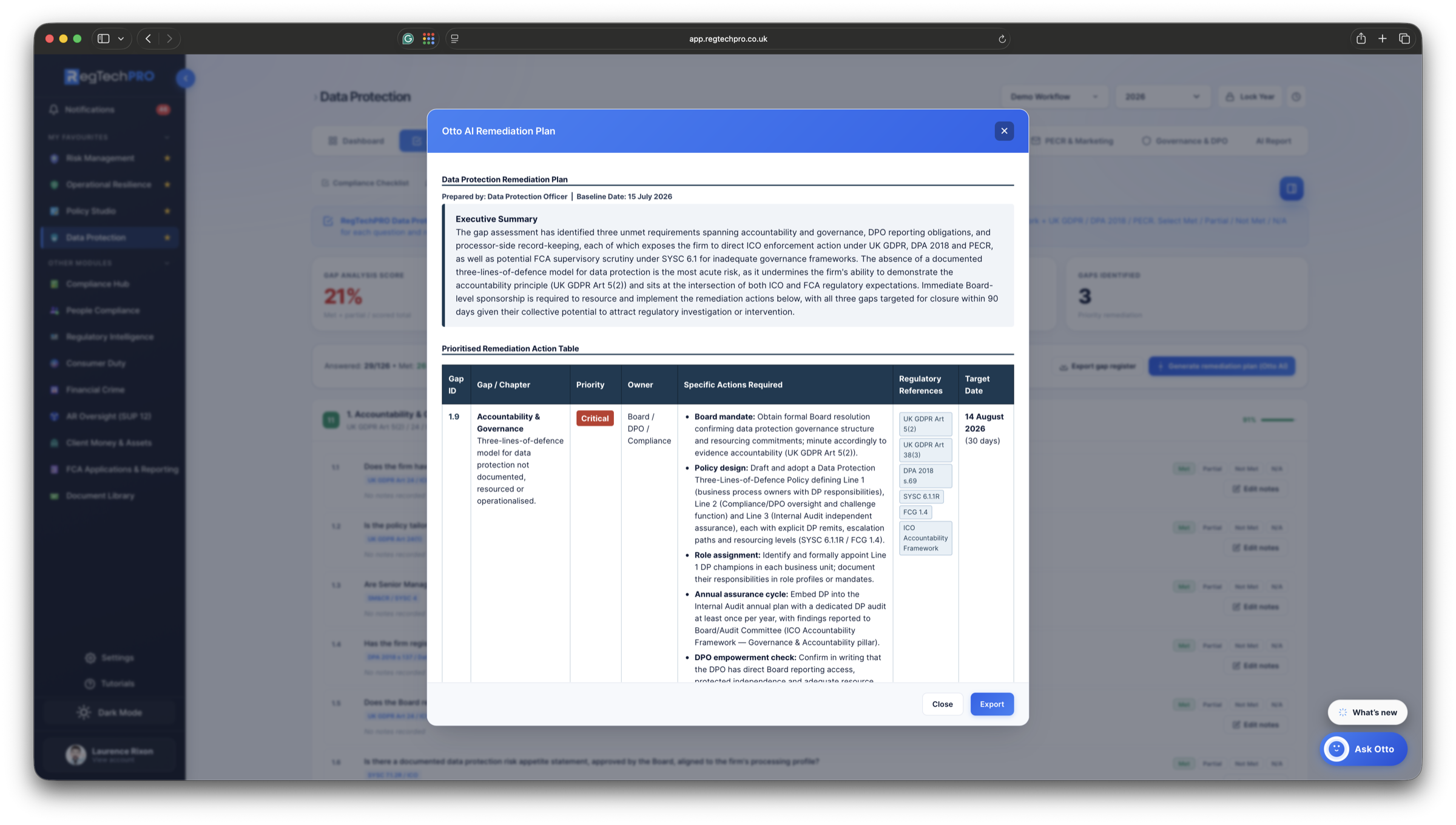Click the app.regtechpro.co.uk address field
Viewport: 1456px width, 825px height.
728,39
